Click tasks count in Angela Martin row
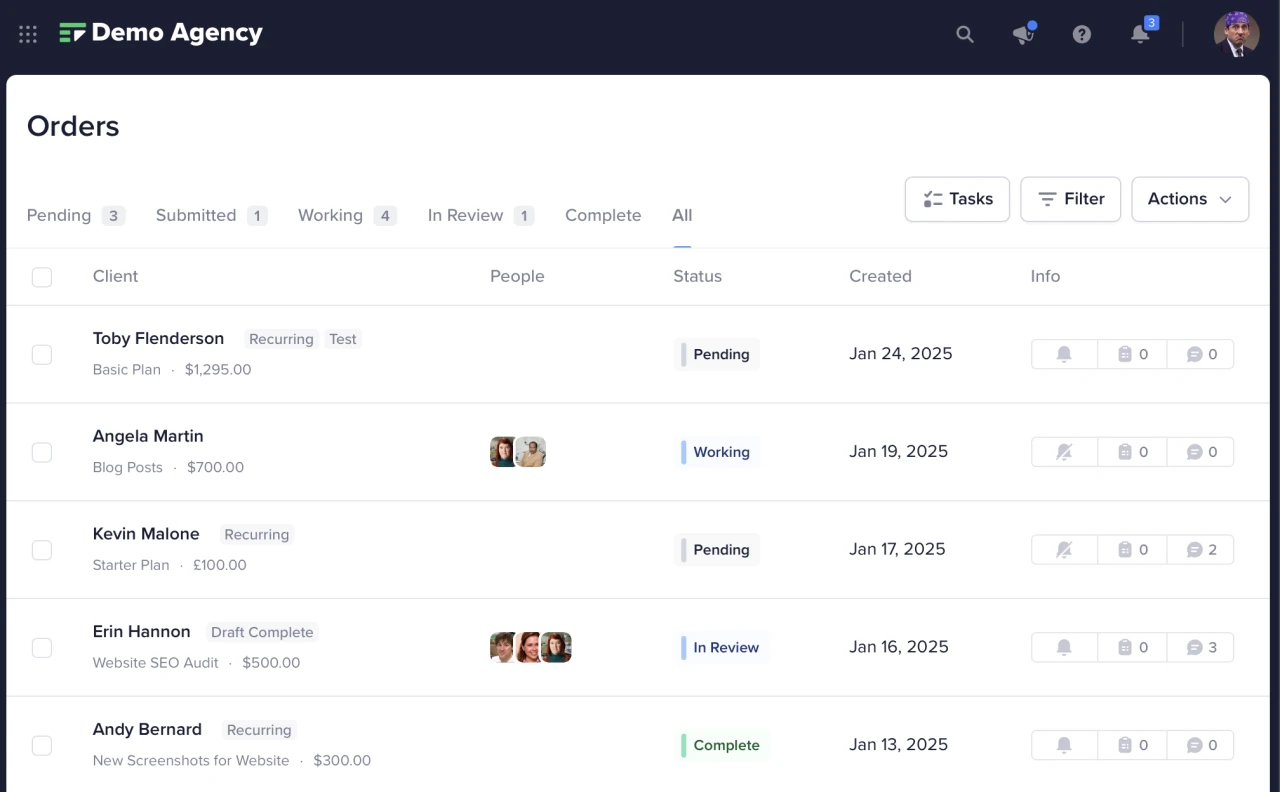The image size is (1280, 792). (x=1133, y=452)
